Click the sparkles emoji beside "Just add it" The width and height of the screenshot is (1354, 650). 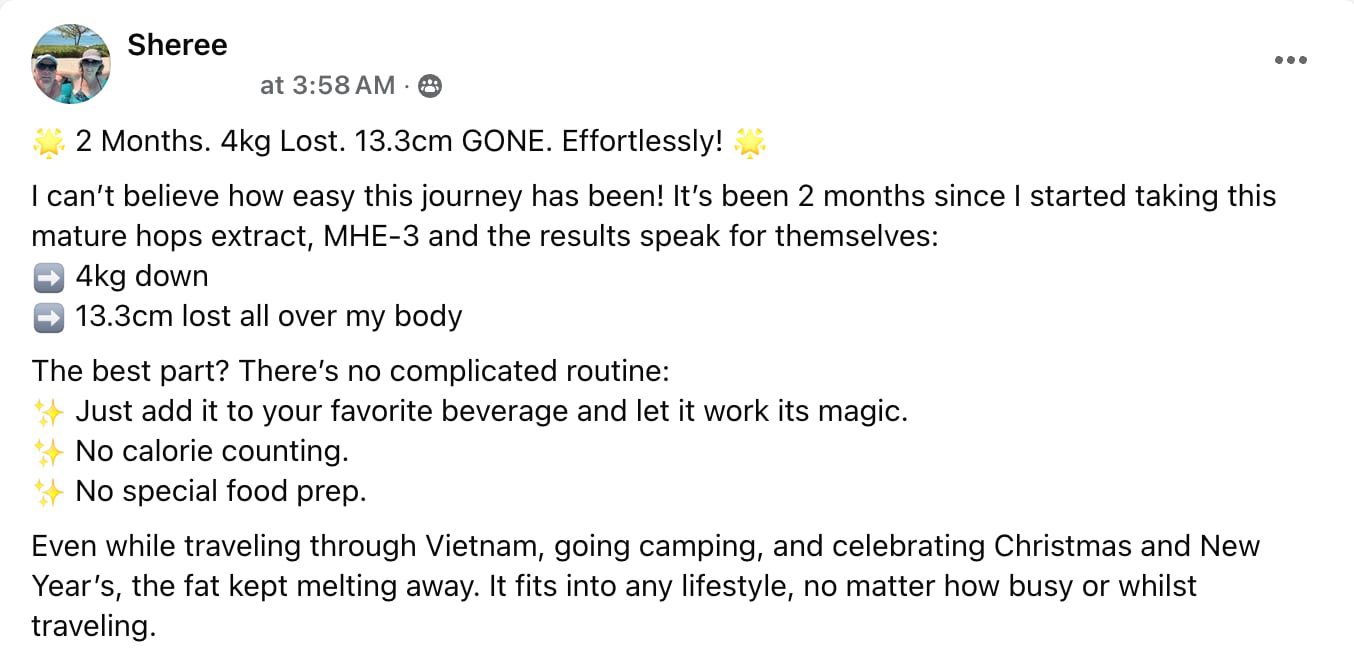48,412
